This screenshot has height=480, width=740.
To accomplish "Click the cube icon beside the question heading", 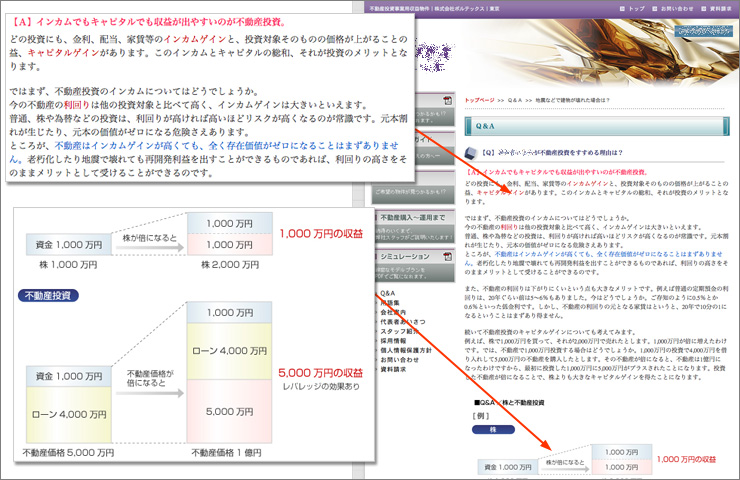I will point(471,153).
